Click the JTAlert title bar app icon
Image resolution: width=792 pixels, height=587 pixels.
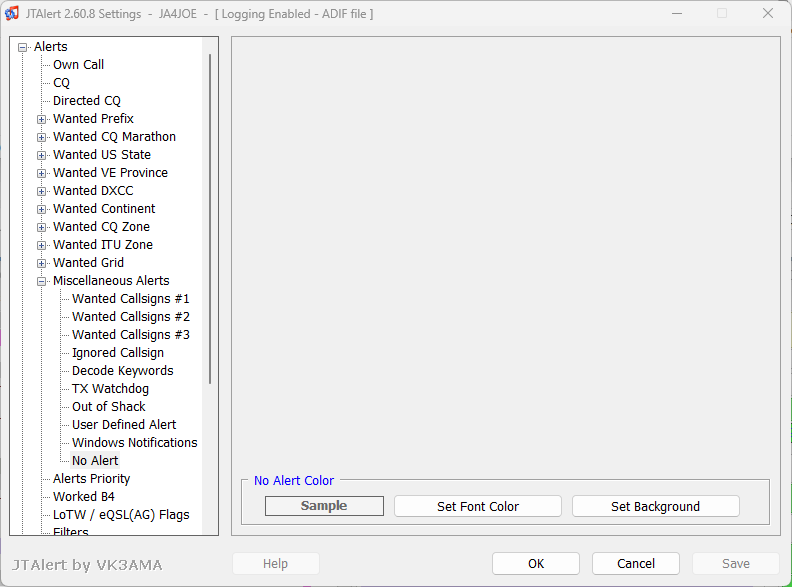[12, 14]
